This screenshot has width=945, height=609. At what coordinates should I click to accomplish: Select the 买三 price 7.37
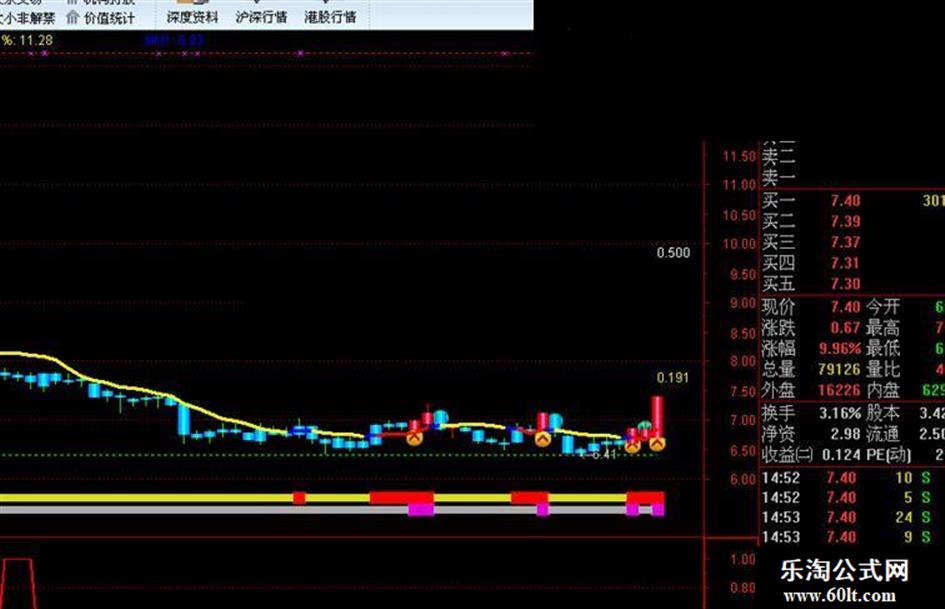tap(846, 242)
